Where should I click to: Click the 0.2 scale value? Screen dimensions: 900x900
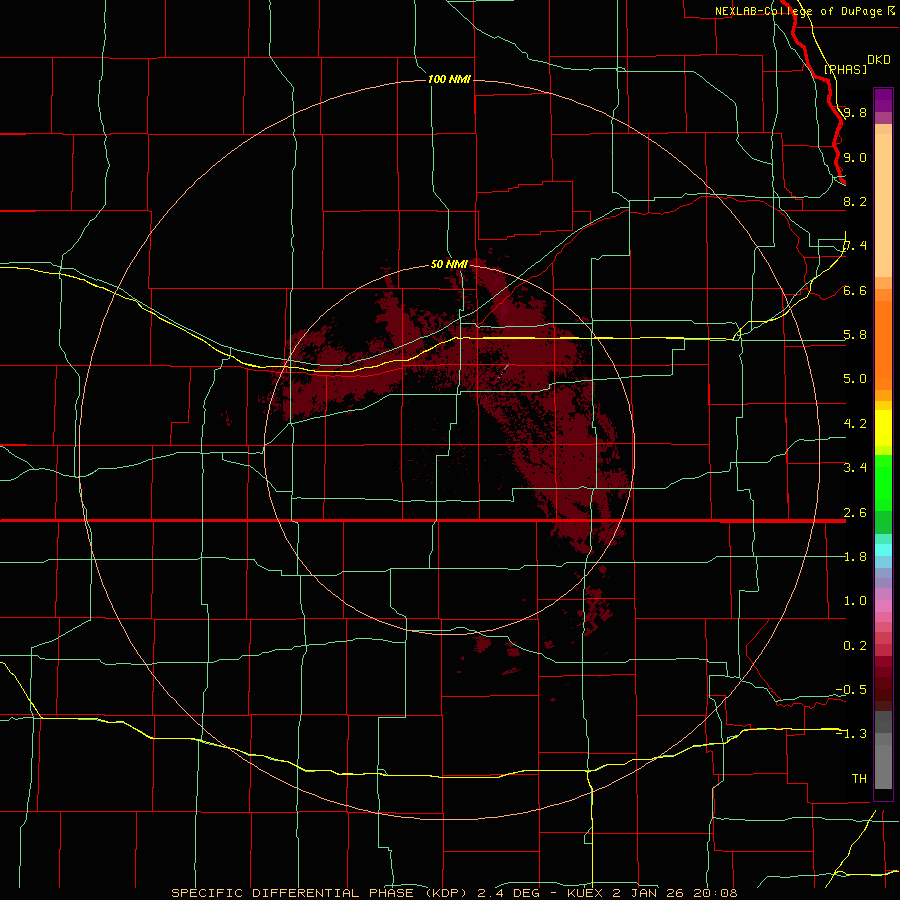(x=855, y=646)
